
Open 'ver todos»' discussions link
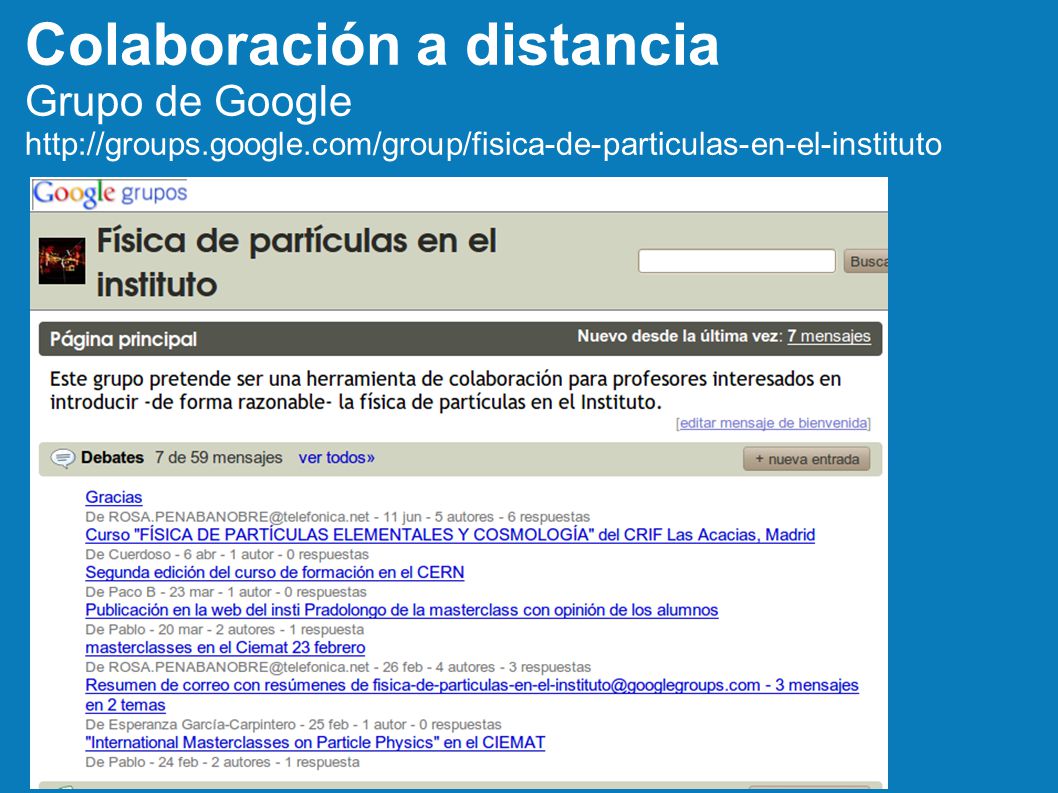[x=337, y=458]
